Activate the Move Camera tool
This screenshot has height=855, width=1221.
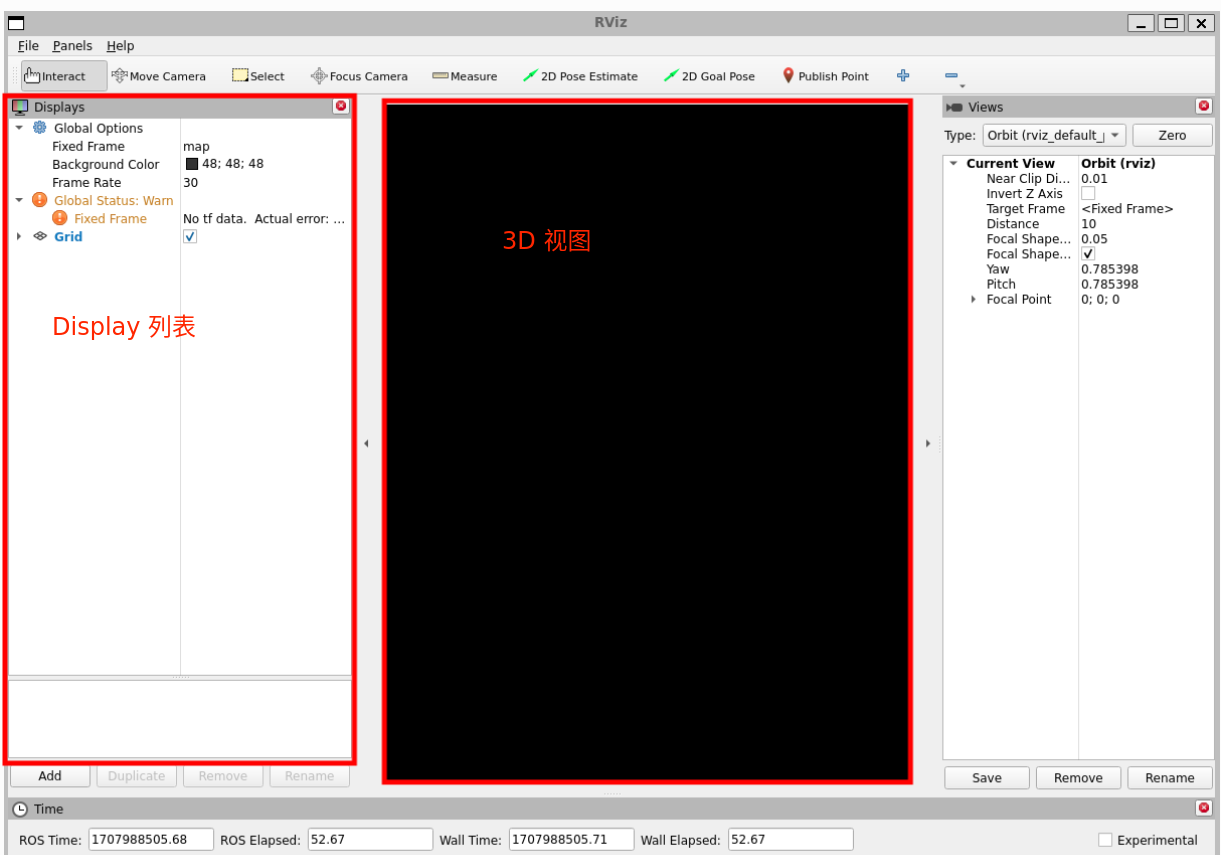click(159, 76)
